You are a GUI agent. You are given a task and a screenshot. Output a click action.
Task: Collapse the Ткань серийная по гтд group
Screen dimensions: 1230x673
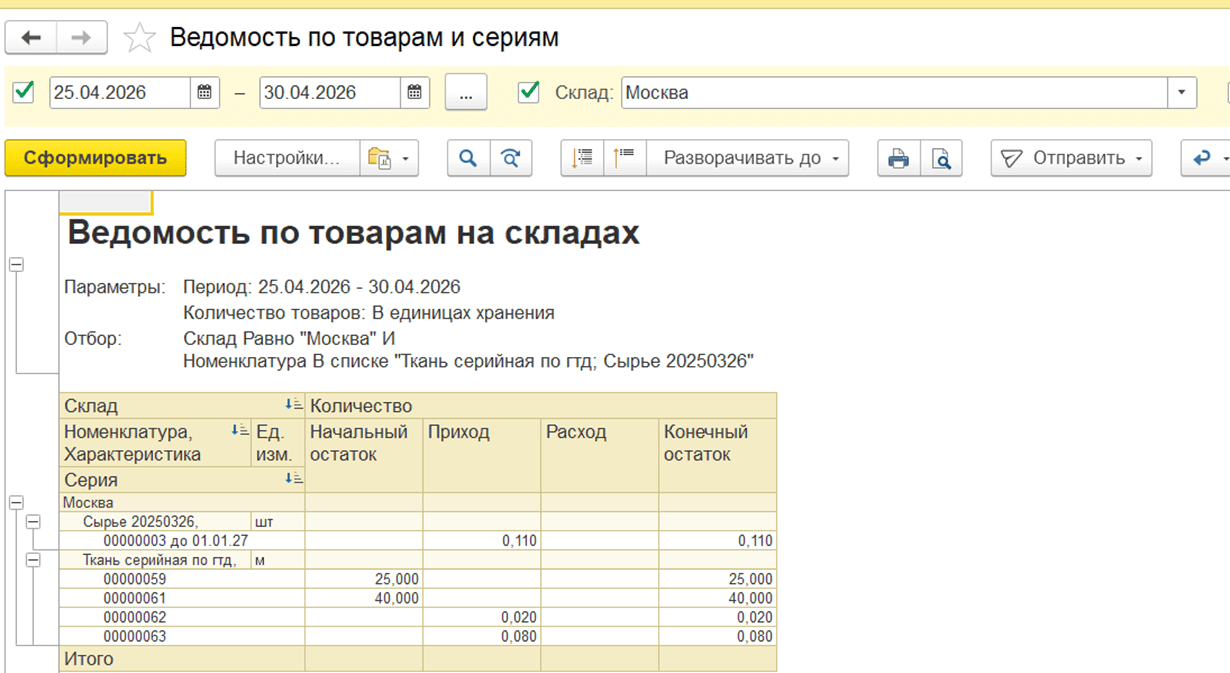pyautogui.click(x=33, y=560)
